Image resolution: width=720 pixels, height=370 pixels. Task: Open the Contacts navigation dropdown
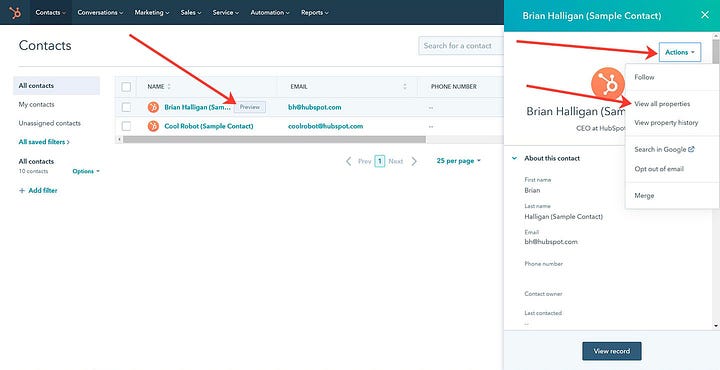click(x=51, y=12)
